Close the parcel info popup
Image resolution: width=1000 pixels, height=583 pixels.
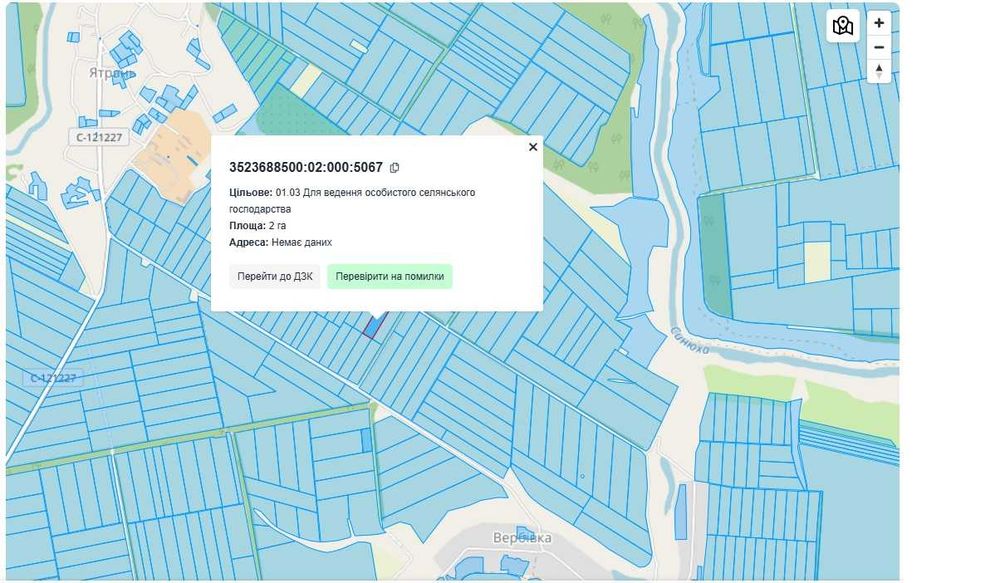pyautogui.click(x=533, y=147)
